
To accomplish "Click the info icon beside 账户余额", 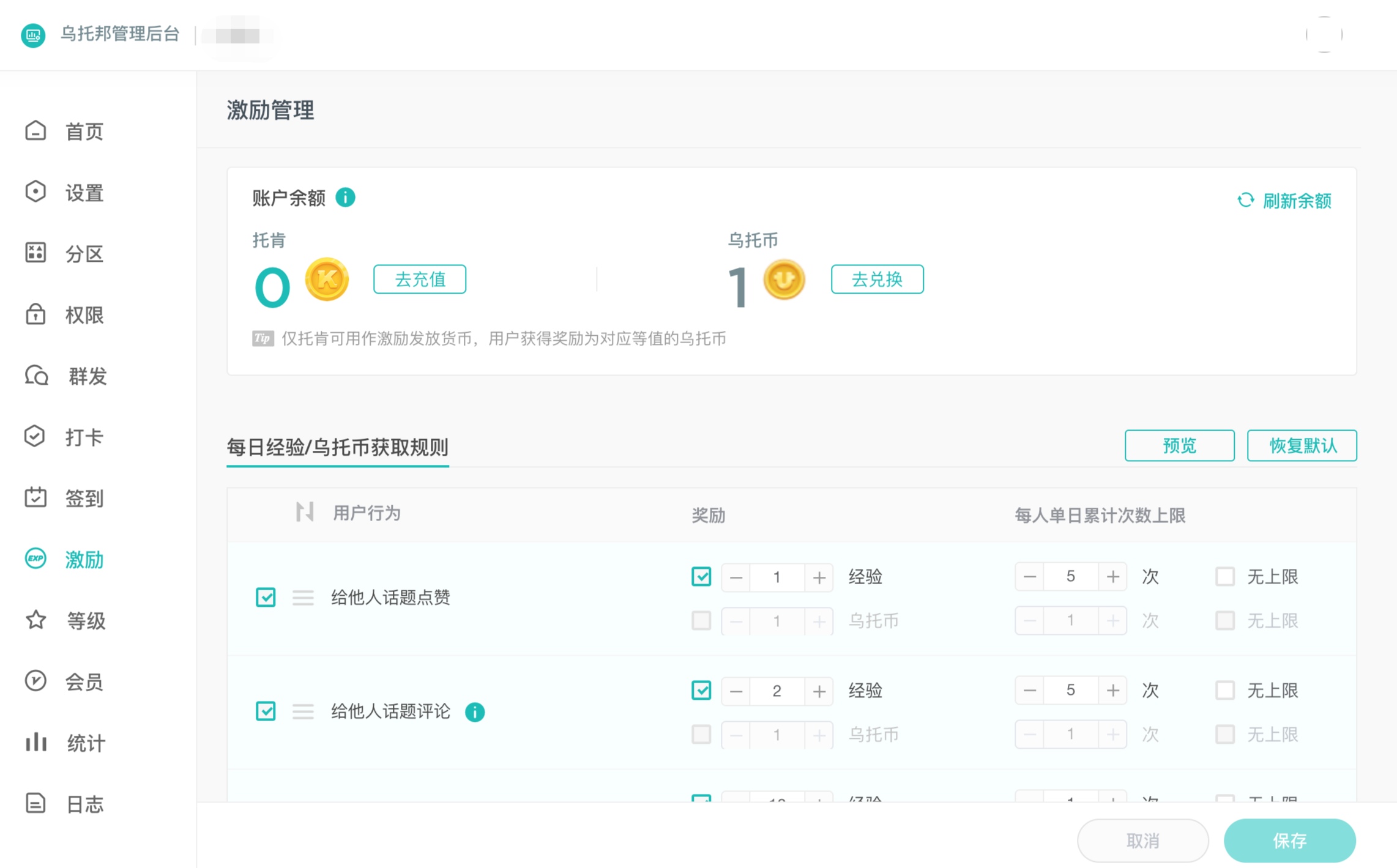I will [345, 198].
